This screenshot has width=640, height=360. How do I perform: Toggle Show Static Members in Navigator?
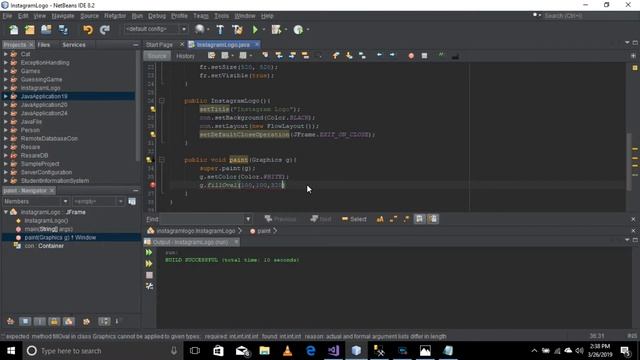coord(40,322)
